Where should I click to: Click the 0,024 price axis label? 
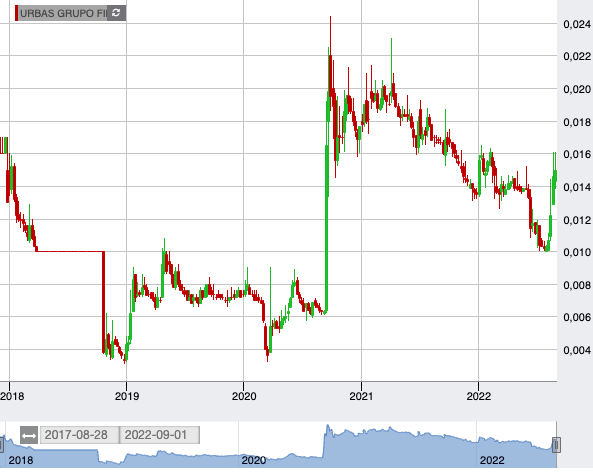coord(577,24)
